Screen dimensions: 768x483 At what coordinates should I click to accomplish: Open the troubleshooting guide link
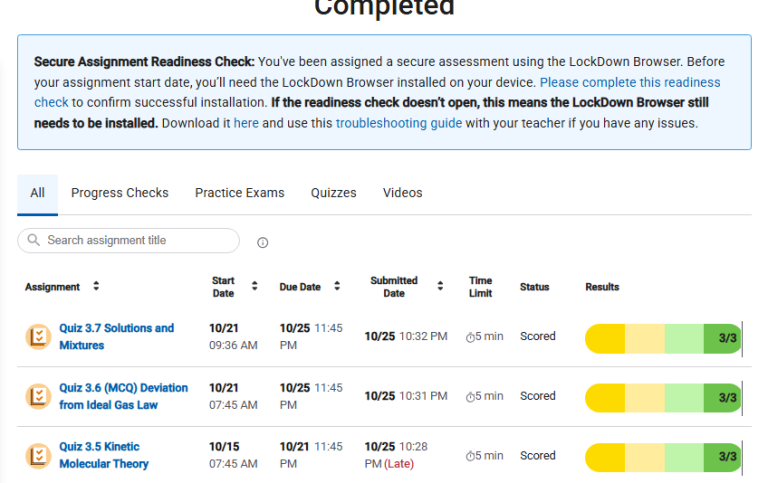pos(399,123)
